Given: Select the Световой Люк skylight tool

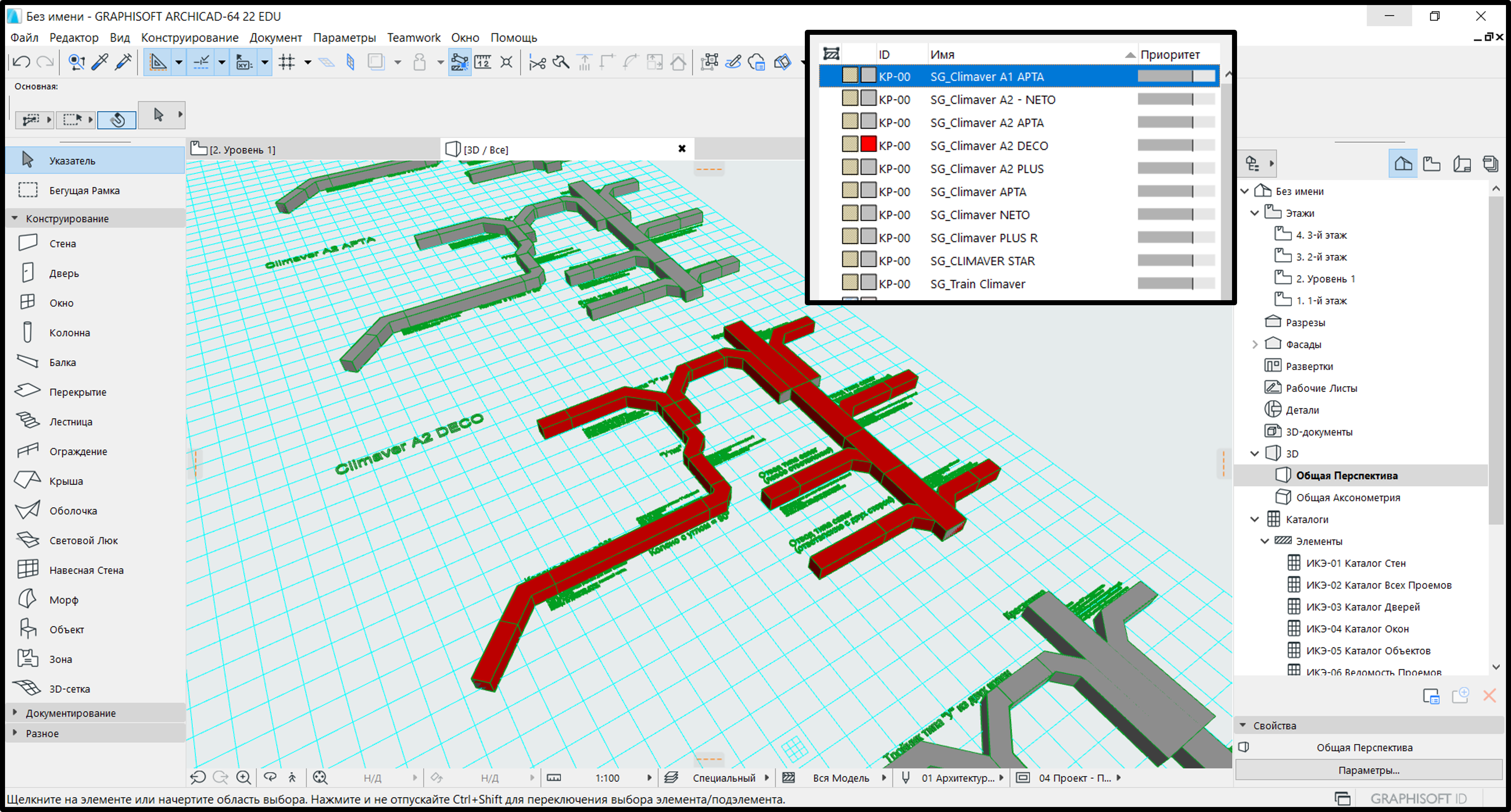Looking at the screenshot, I should 95,540.
